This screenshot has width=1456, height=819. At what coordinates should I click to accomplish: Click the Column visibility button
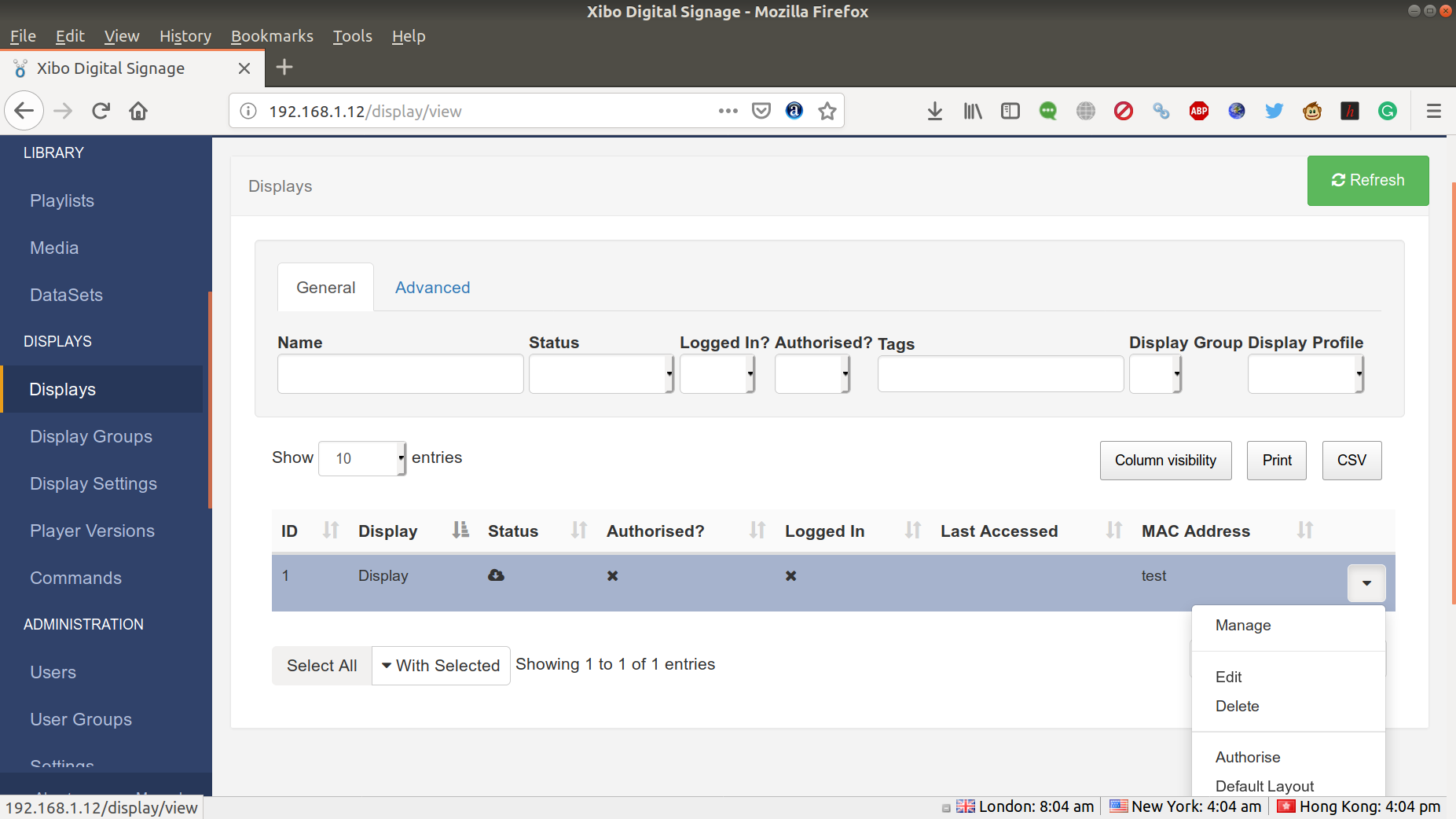click(x=1165, y=461)
